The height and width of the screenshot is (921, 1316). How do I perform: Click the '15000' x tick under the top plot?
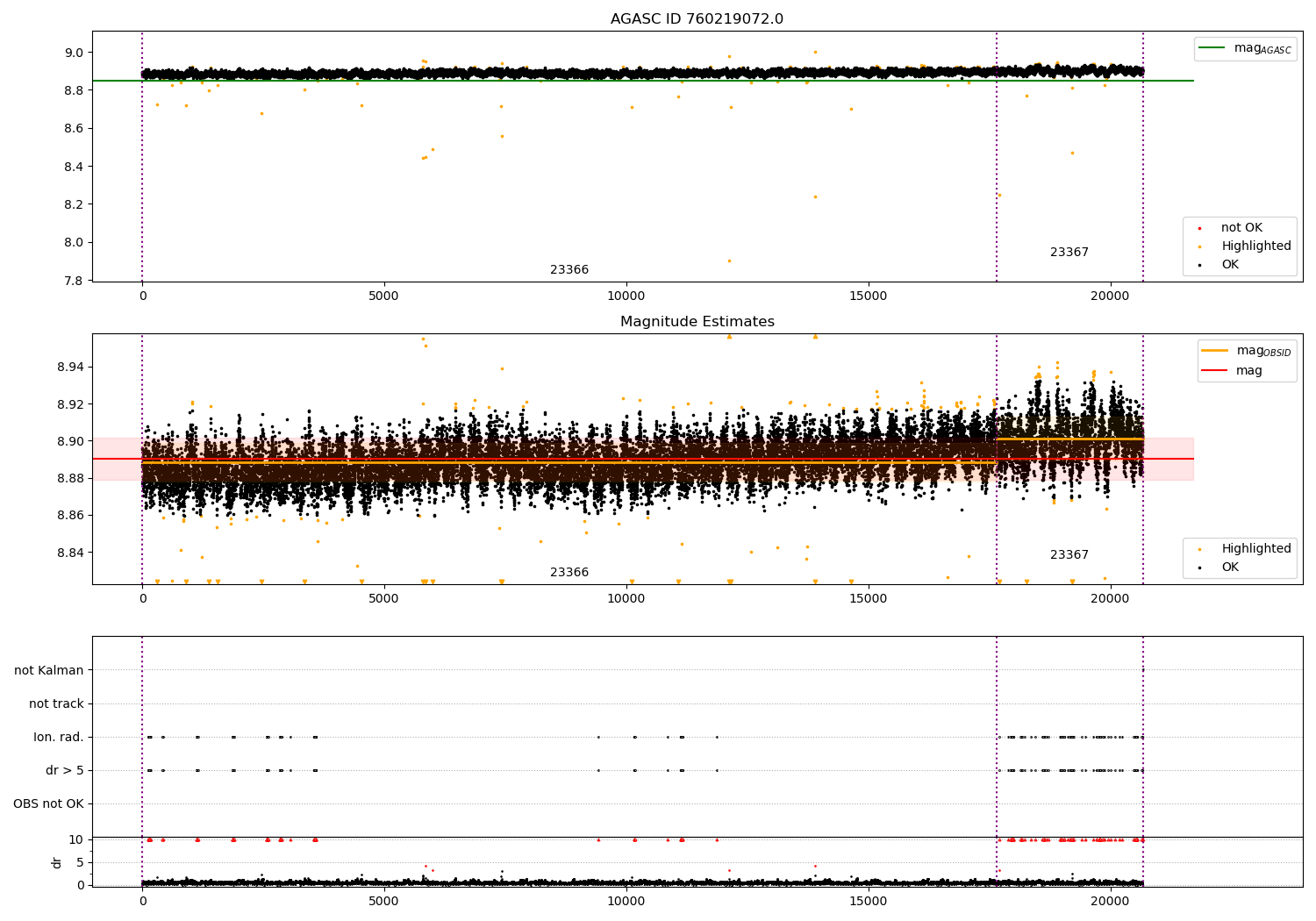click(x=869, y=296)
